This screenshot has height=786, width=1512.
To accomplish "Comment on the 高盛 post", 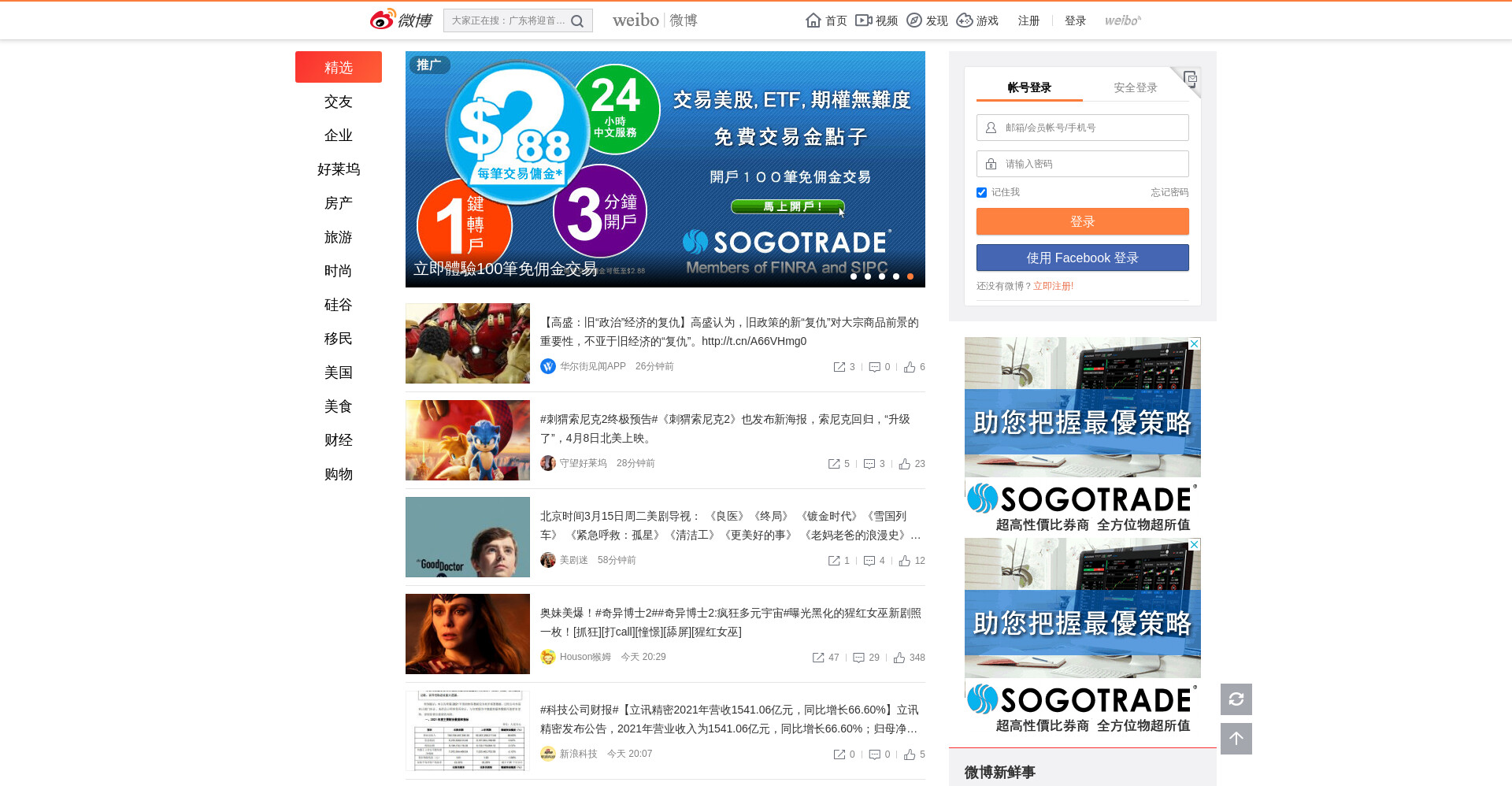I will click(x=874, y=367).
